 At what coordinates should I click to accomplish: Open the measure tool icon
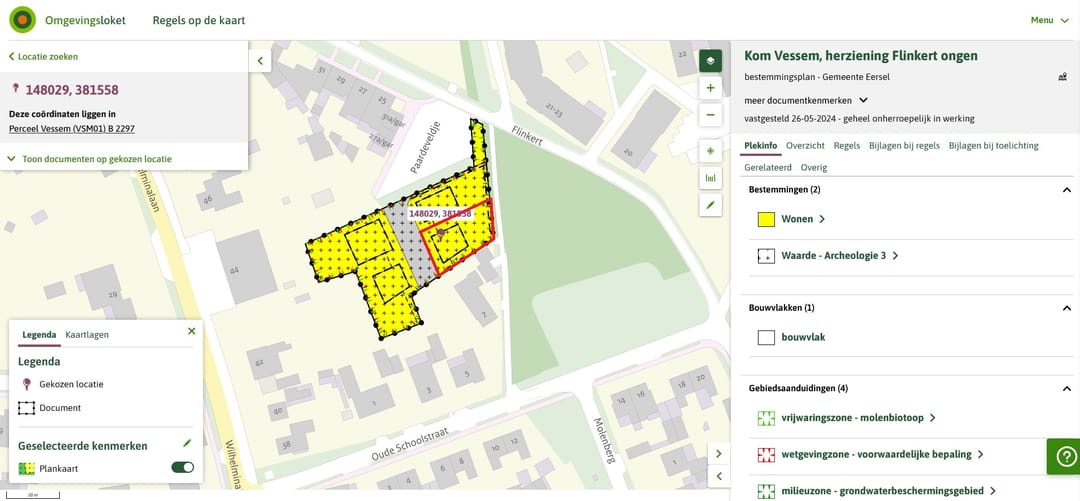coord(710,178)
